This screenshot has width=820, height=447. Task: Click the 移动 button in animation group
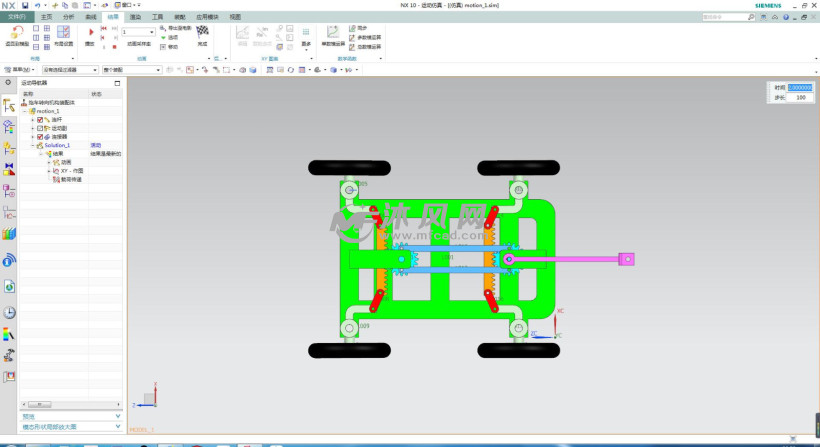point(169,47)
